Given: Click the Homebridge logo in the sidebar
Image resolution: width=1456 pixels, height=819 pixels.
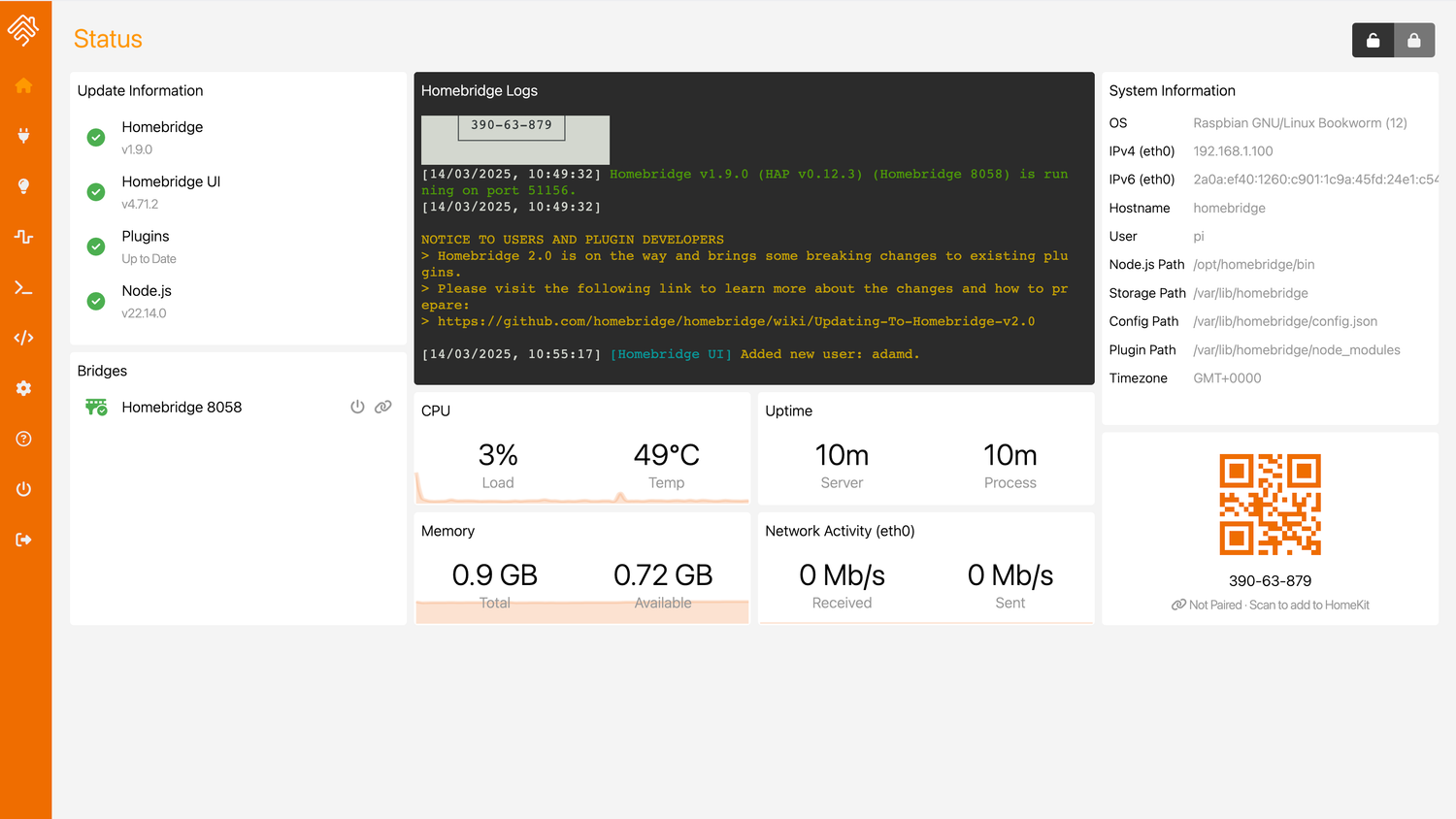Looking at the screenshot, I should tap(26, 30).
